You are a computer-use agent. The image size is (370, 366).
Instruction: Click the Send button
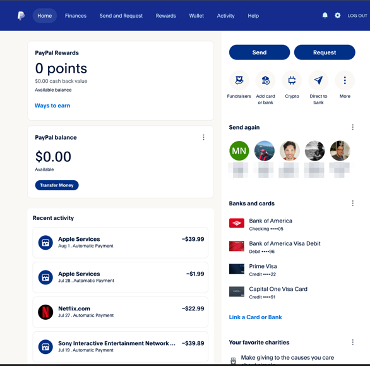point(259,52)
